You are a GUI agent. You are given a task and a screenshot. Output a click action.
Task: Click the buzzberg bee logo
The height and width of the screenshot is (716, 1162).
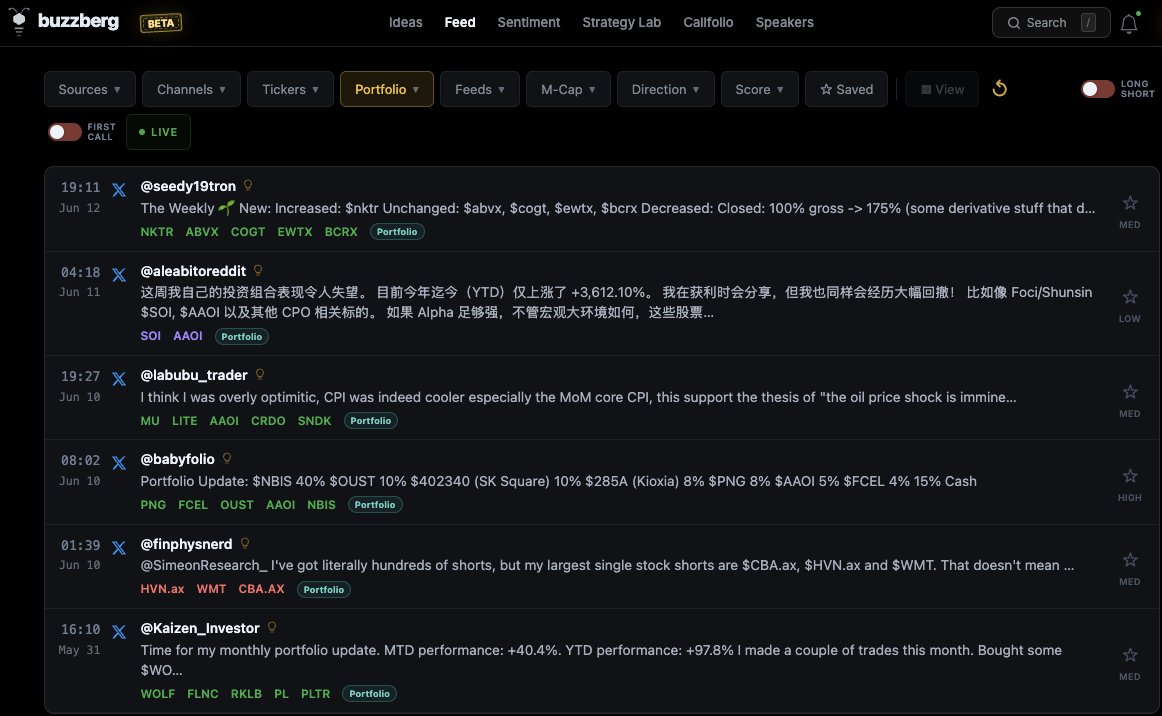click(x=19, y=21)
